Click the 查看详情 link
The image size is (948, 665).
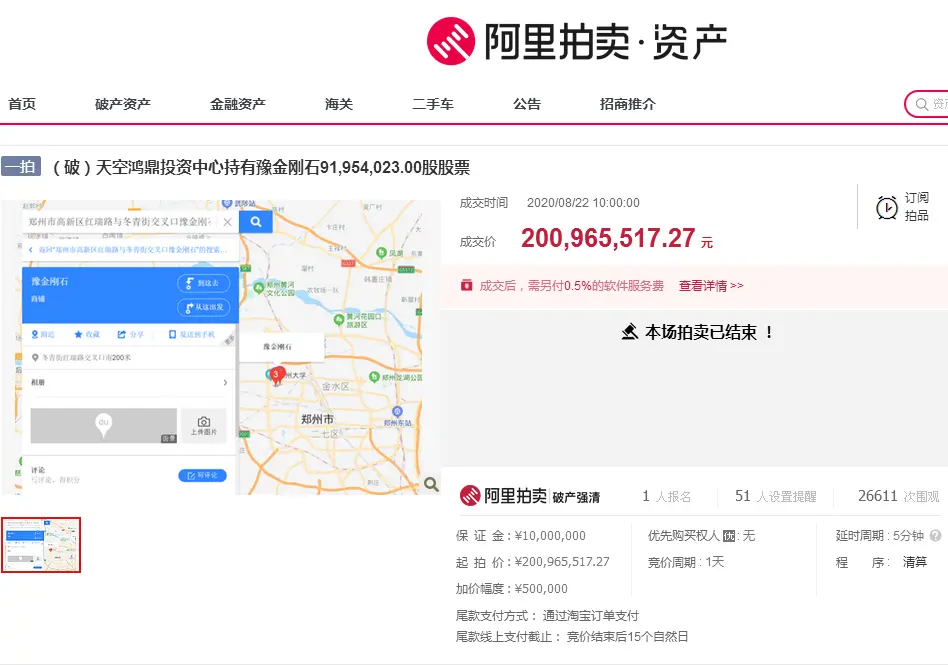[711, 286]
